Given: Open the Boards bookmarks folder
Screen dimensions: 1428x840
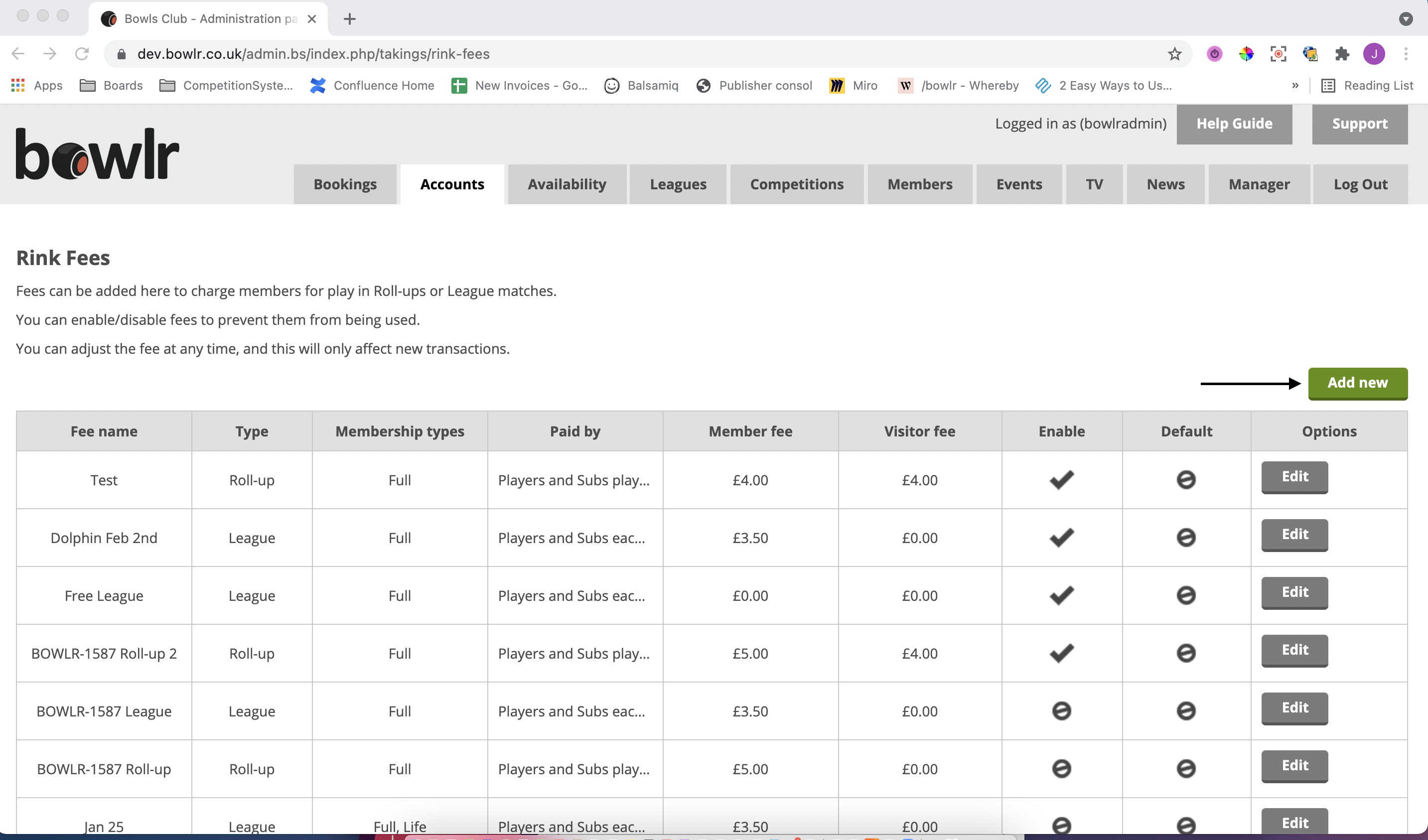Looking at the screenshot, I should [111, 86].
